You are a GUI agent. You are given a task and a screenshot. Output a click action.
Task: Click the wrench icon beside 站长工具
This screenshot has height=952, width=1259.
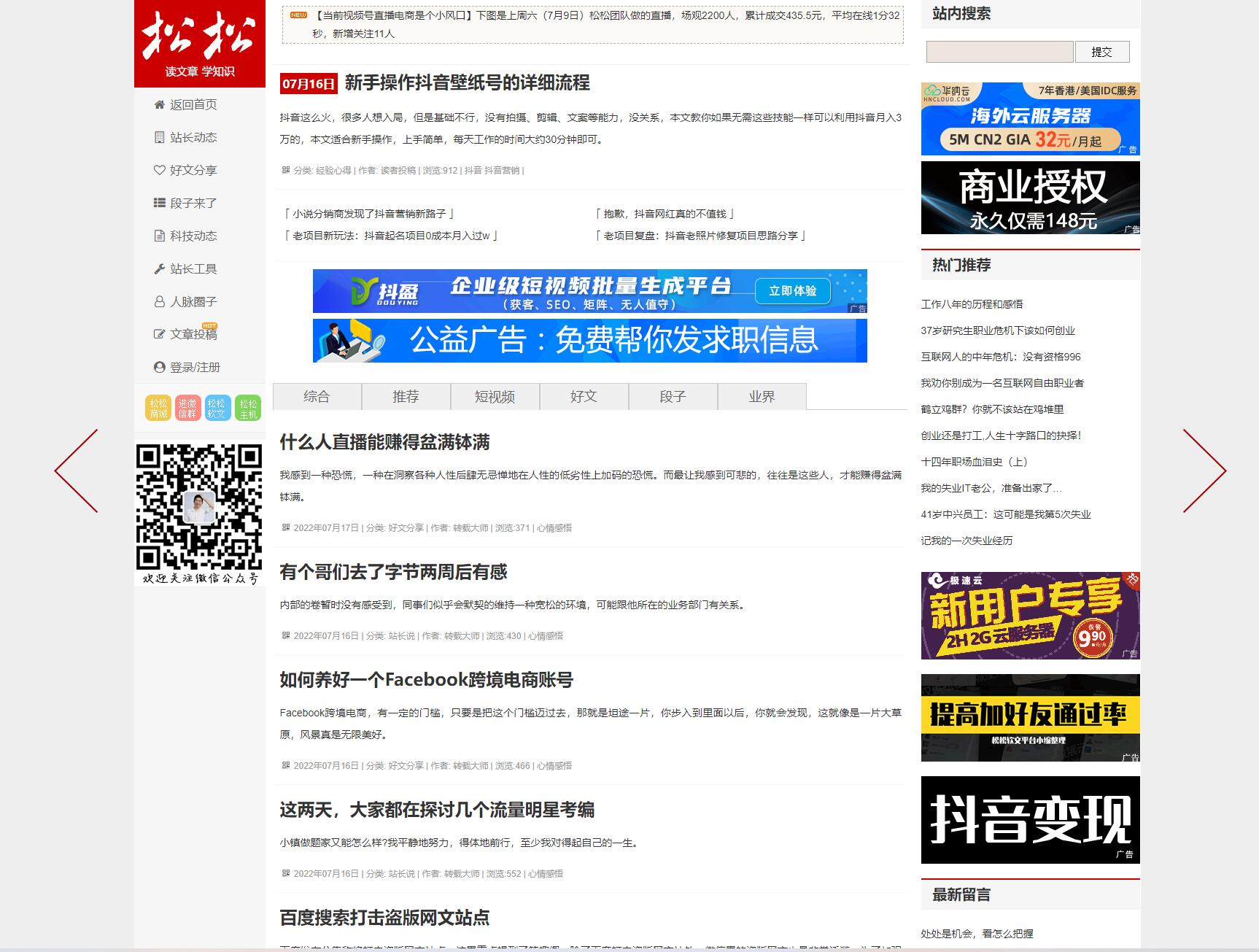click(159, 268)
